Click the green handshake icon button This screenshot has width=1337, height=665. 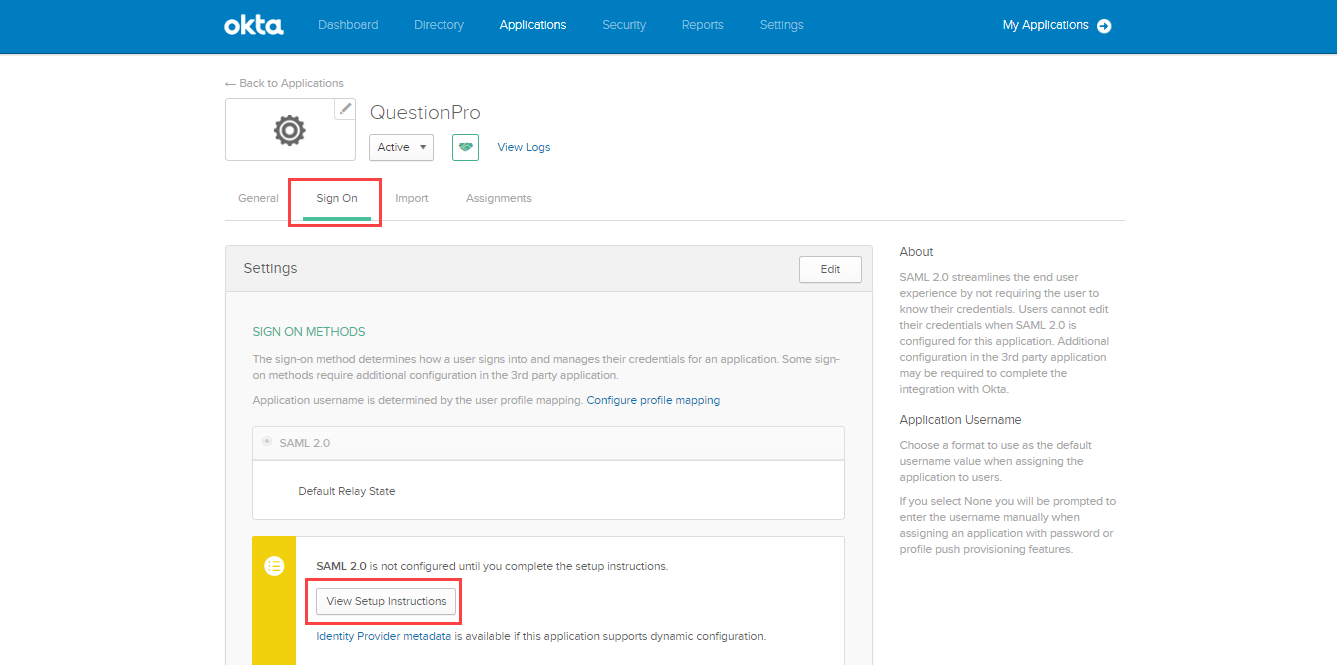[x=465, y=147]
